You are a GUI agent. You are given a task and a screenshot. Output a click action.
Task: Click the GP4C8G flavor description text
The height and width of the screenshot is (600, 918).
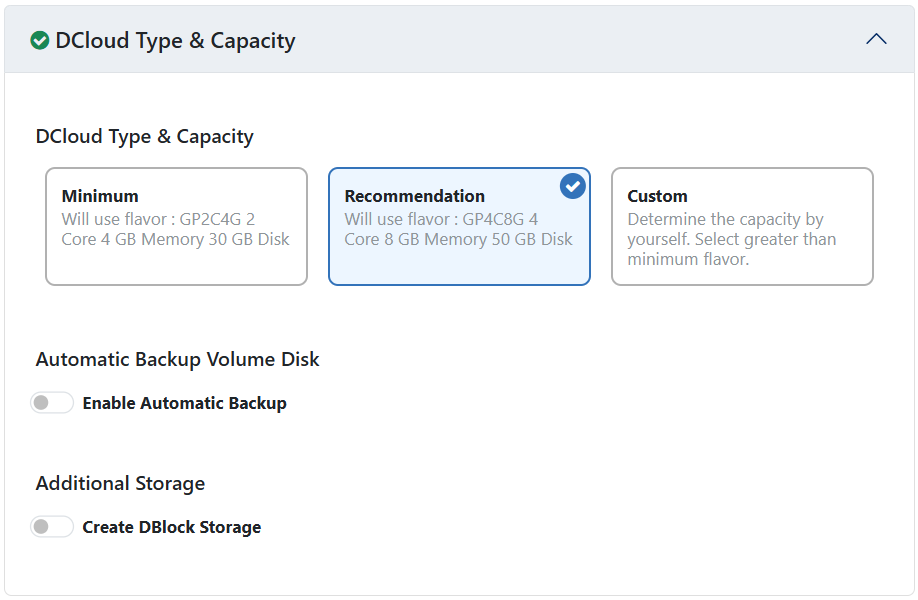pos(458,229)
